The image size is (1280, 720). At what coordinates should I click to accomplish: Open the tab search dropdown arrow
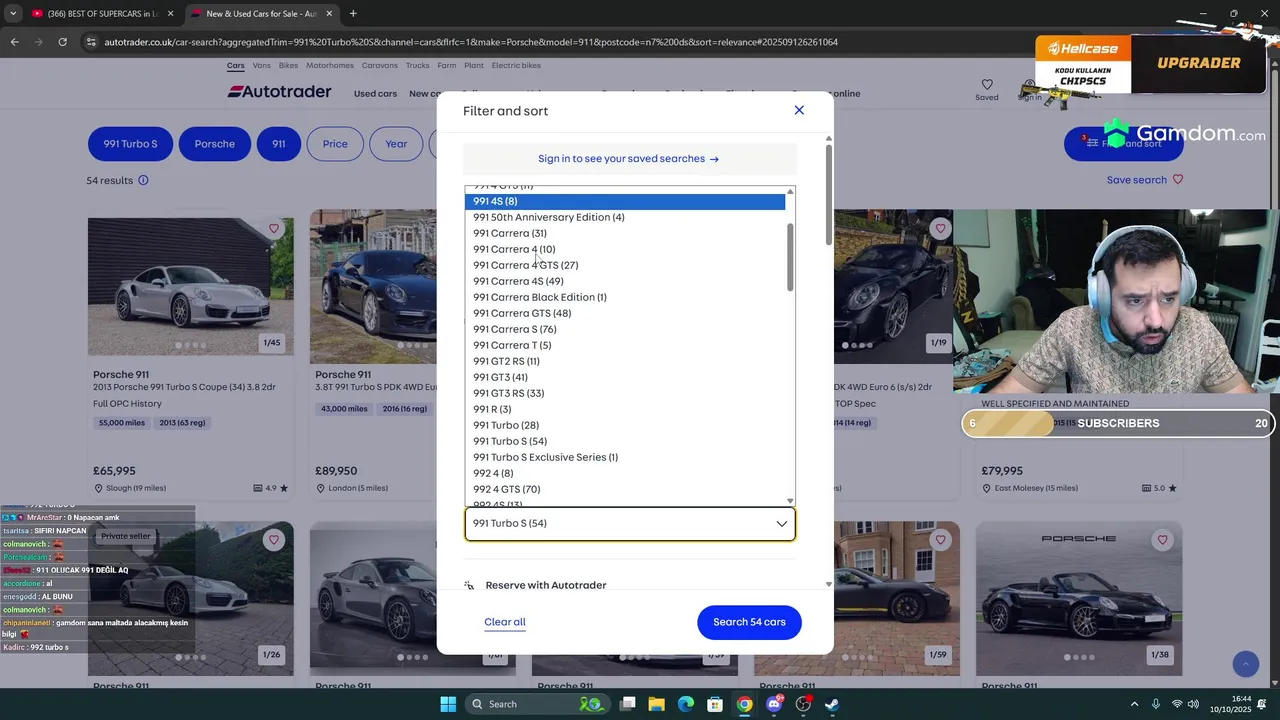[13, 14]
